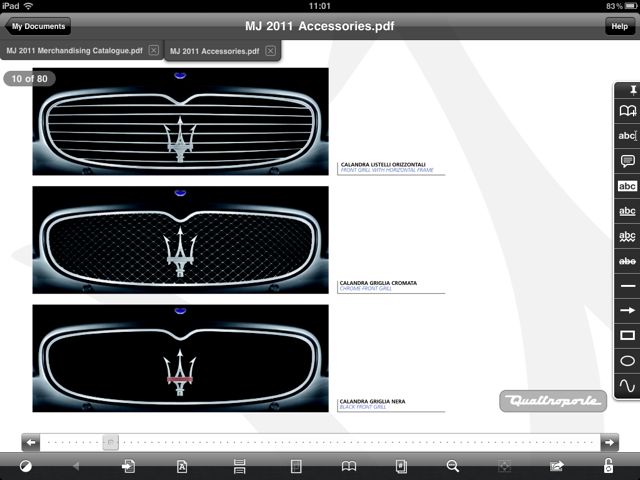Go back to My Documents

(x=38, y=26)
